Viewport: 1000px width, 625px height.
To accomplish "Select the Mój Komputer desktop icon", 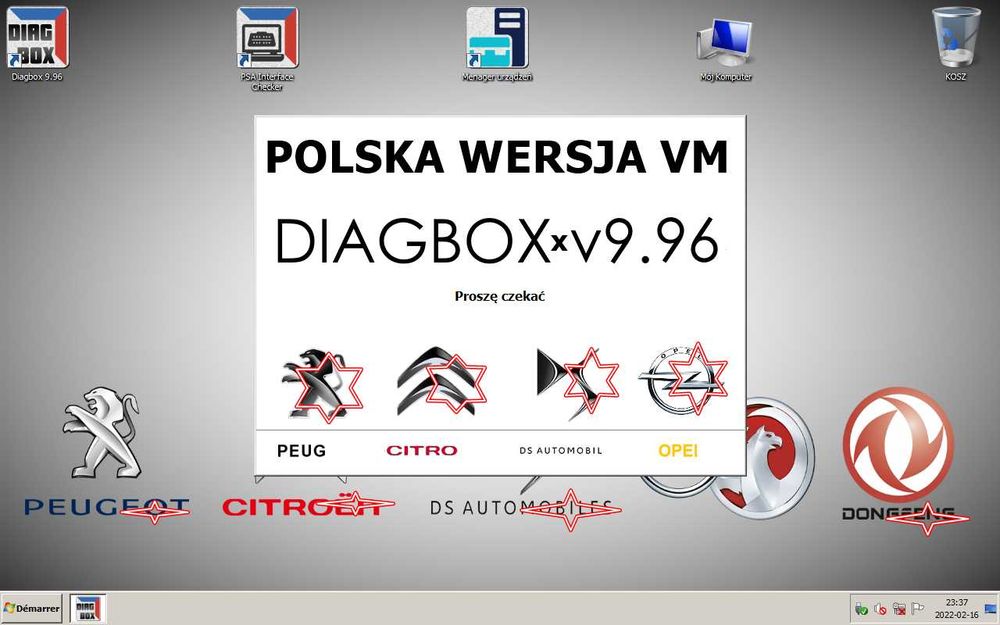I will (x=726, y=48).
